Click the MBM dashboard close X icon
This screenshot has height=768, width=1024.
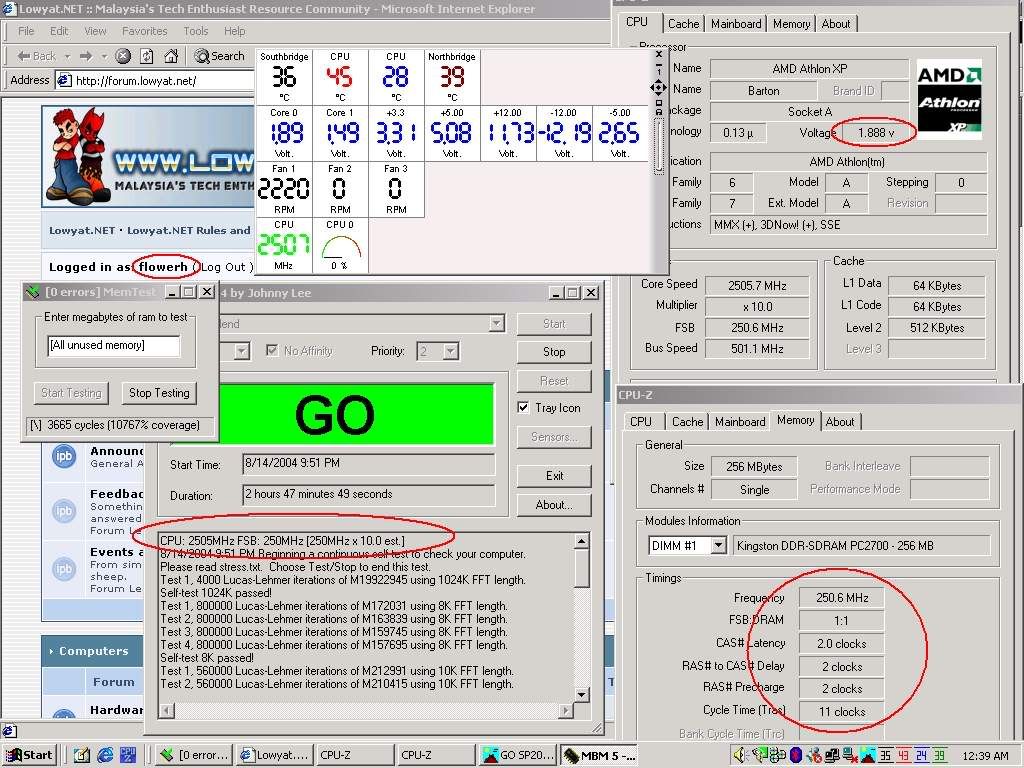[658, 55]
